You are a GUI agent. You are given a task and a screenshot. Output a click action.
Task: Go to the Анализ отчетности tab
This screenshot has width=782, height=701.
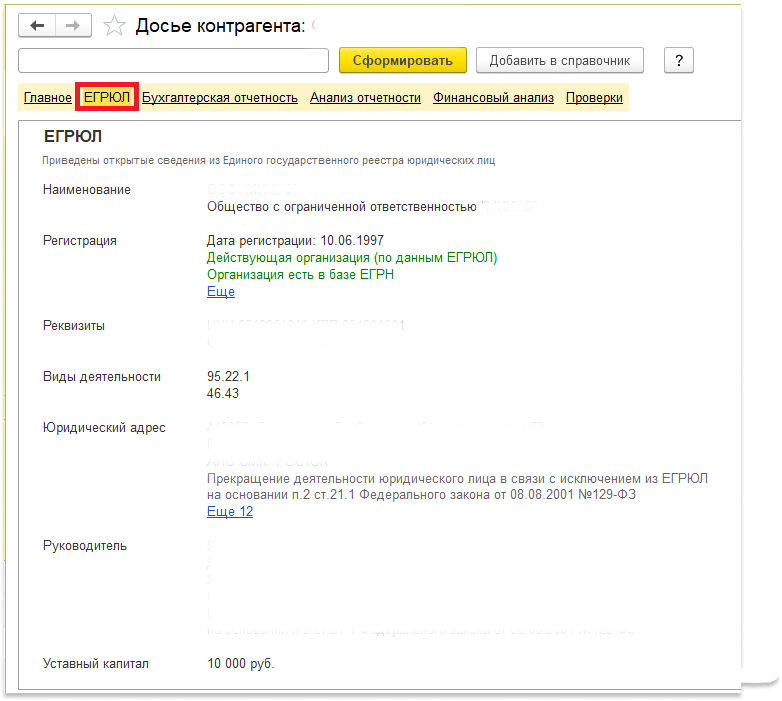point(365,98)
